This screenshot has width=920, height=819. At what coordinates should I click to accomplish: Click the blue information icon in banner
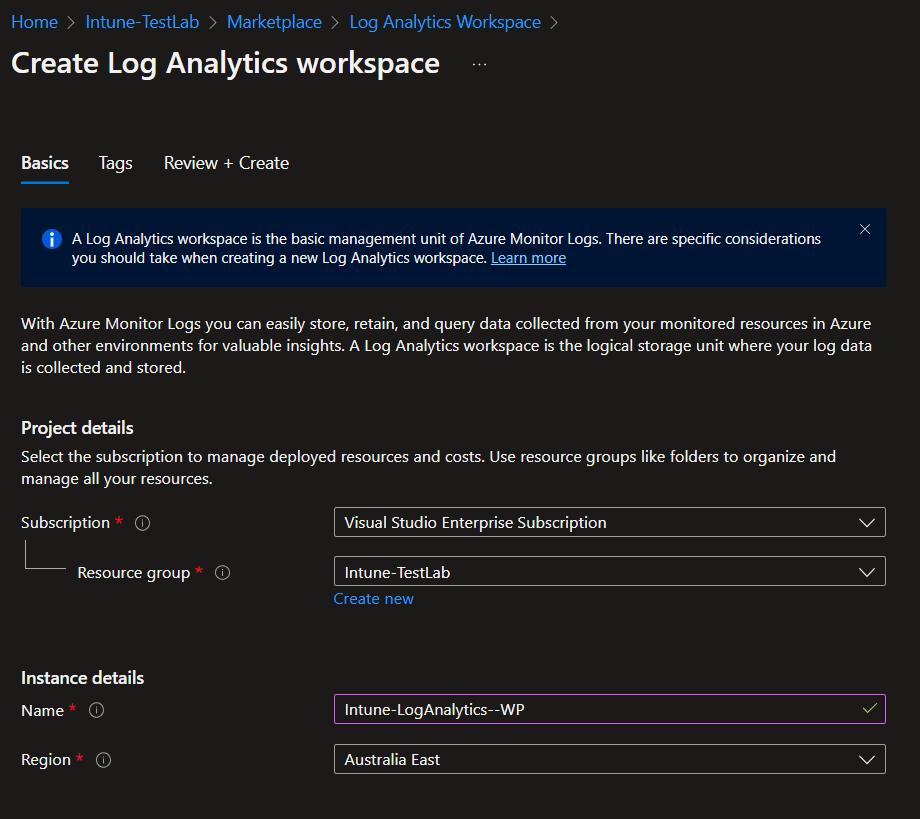point(51,240)
